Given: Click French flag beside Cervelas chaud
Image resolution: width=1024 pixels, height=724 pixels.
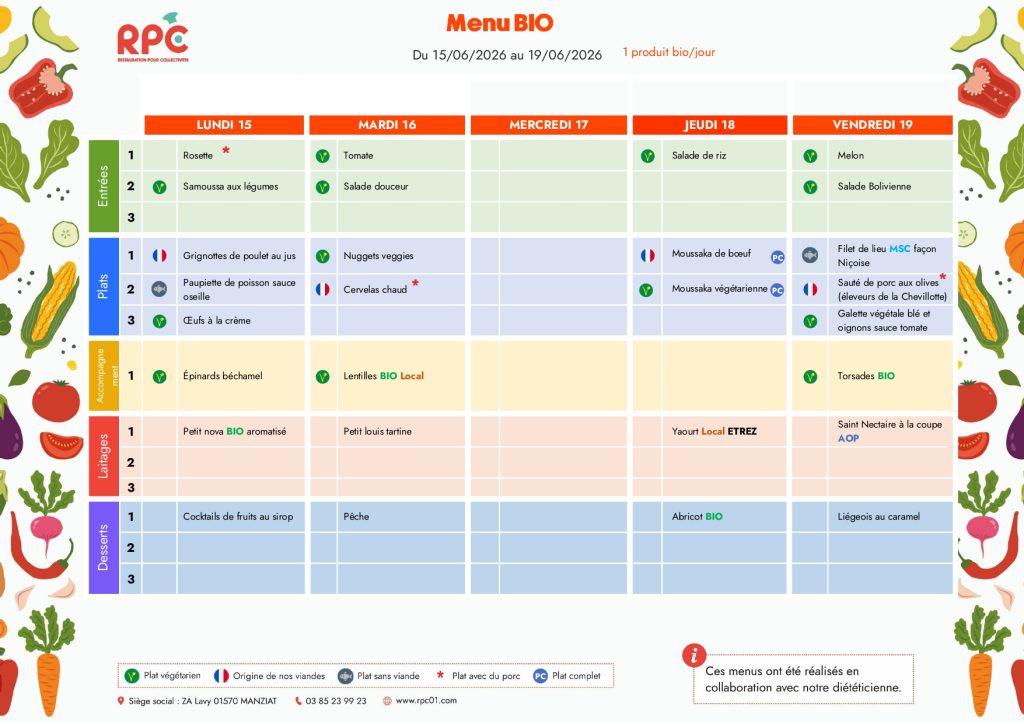Looking at the screenshot, I should [323, 289].
